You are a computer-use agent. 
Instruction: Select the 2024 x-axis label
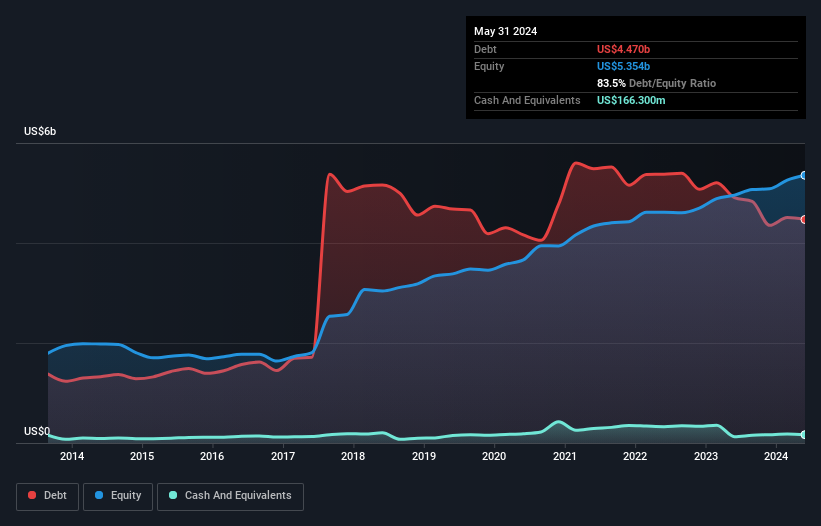tap(776, 456)
